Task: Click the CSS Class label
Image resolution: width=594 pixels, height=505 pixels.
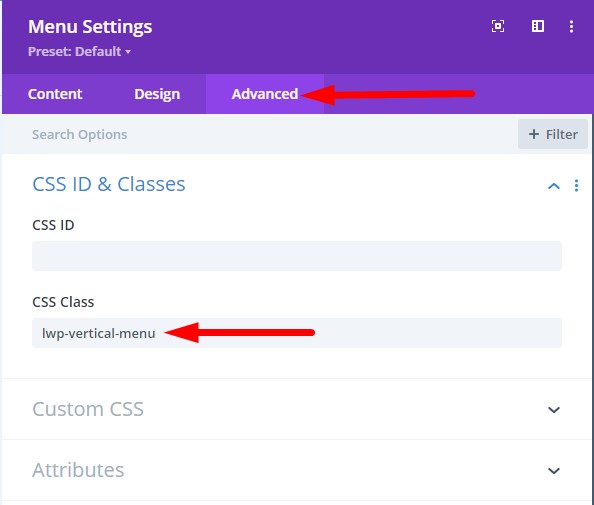Action: tap(63, 302)
